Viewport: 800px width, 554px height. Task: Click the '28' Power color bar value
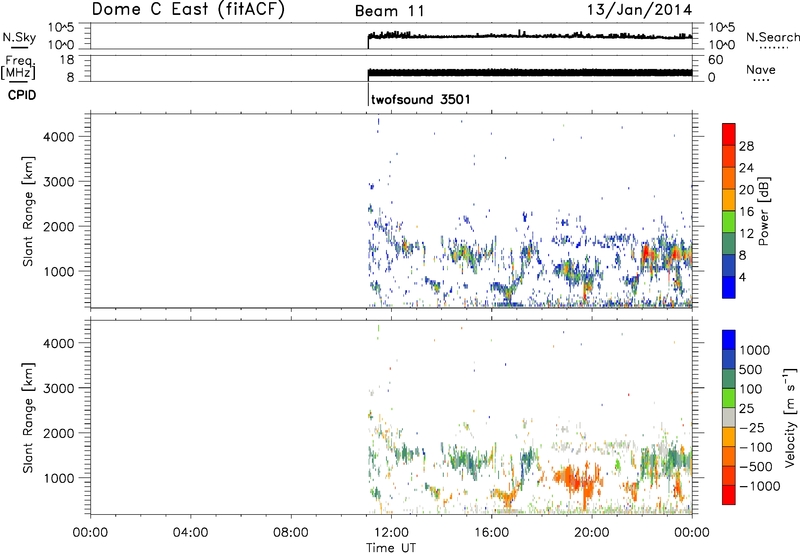(x=746, y=146)
